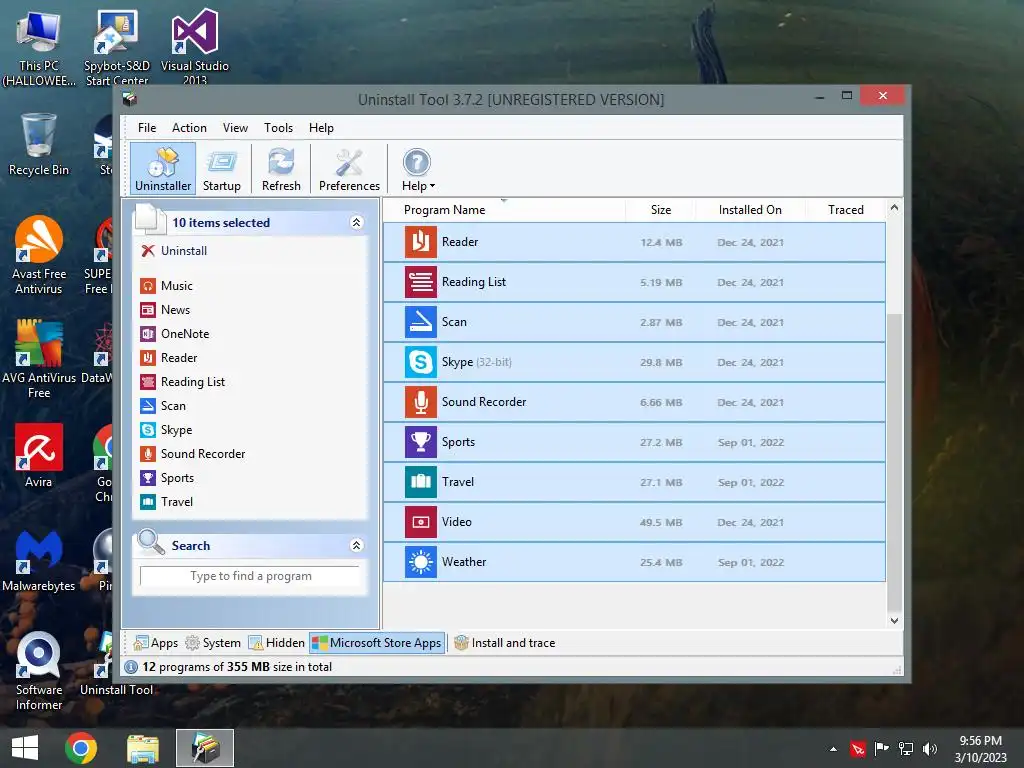The height and width of the screenshot is (768, 1024).
Task: Select the Scan app icon in program list
Action: pyautogui.click(x=421, y=322)
